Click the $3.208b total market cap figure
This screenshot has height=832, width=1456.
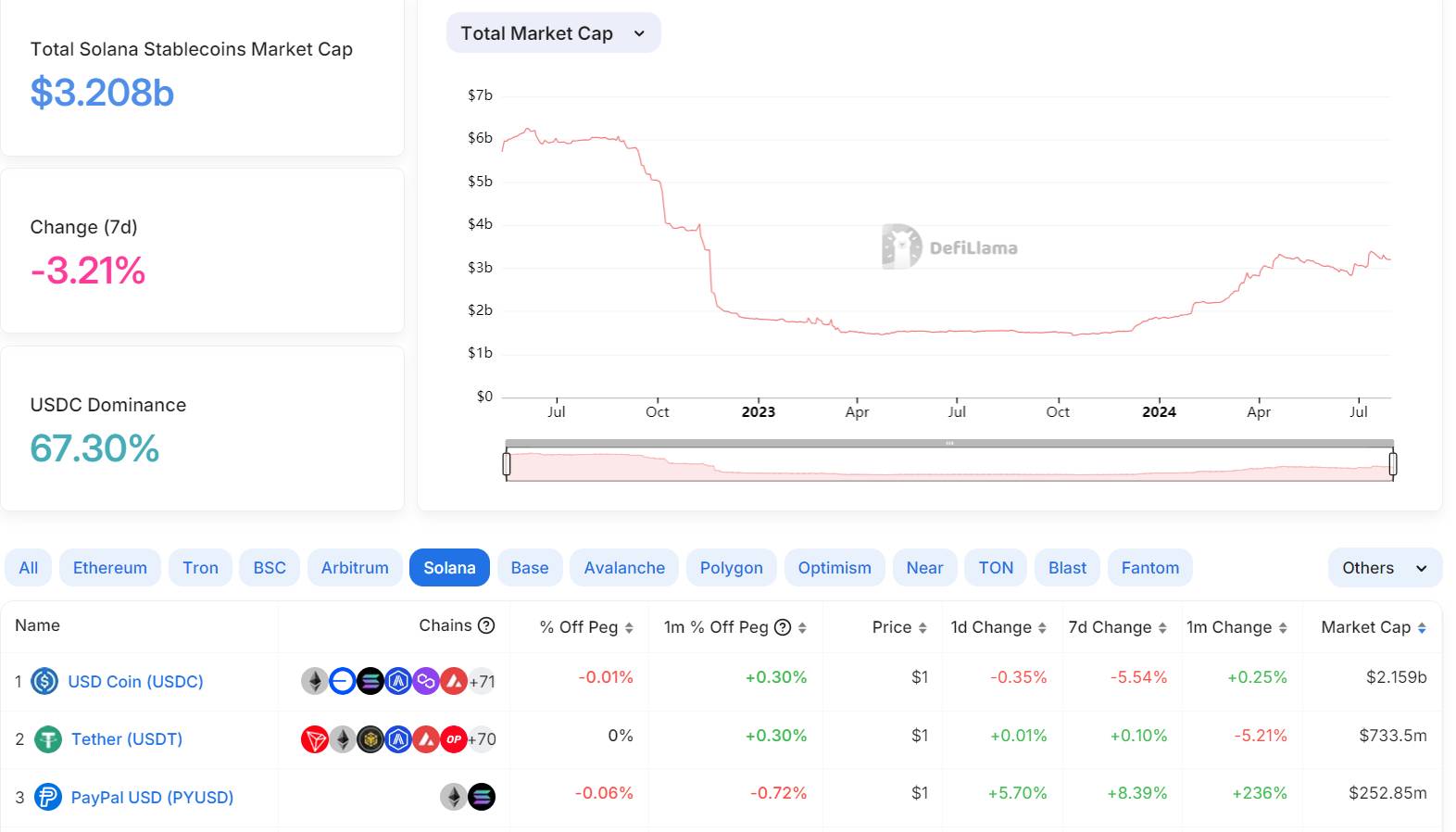tap(102, 93)
